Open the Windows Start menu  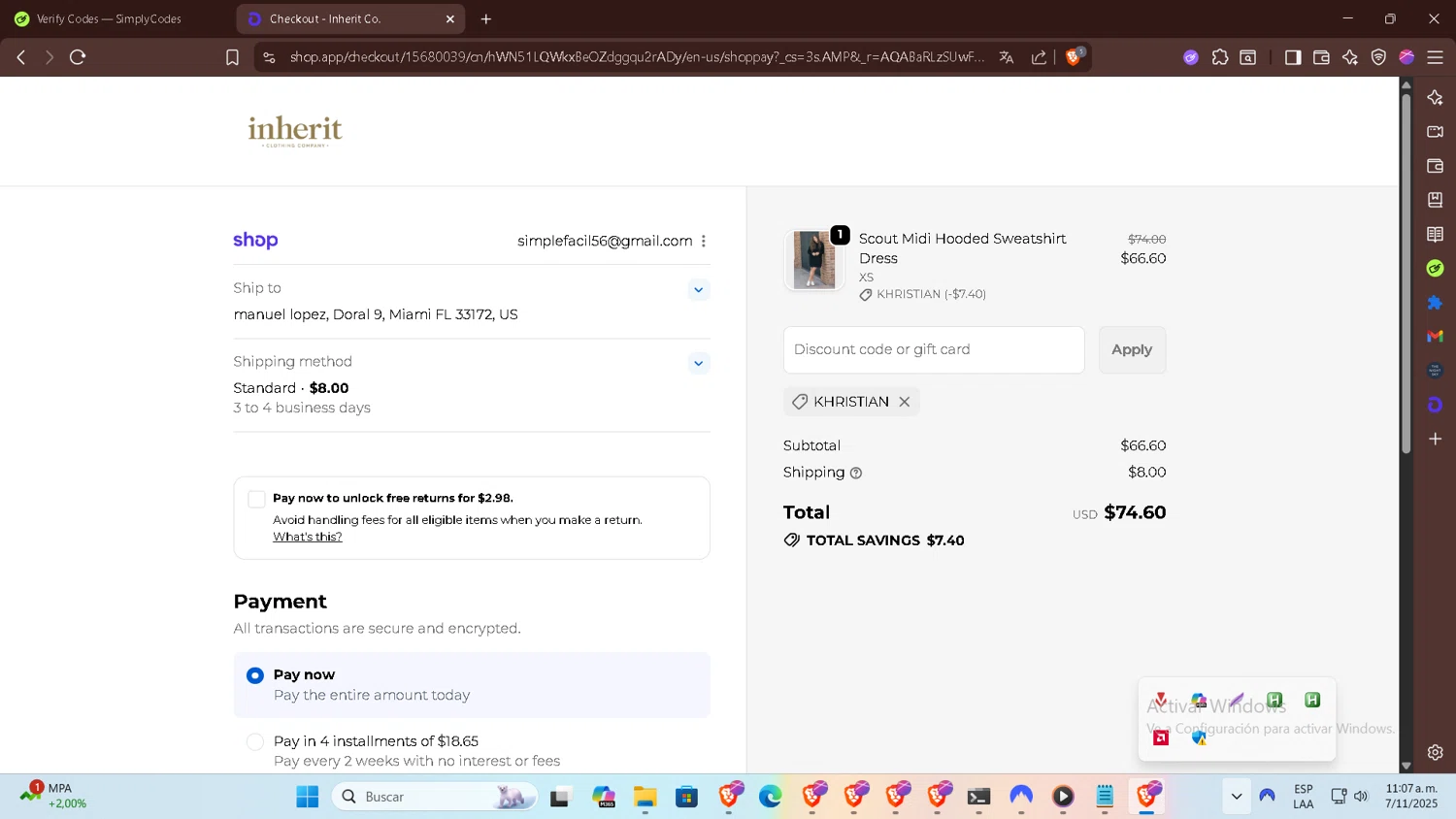(307, 797)
